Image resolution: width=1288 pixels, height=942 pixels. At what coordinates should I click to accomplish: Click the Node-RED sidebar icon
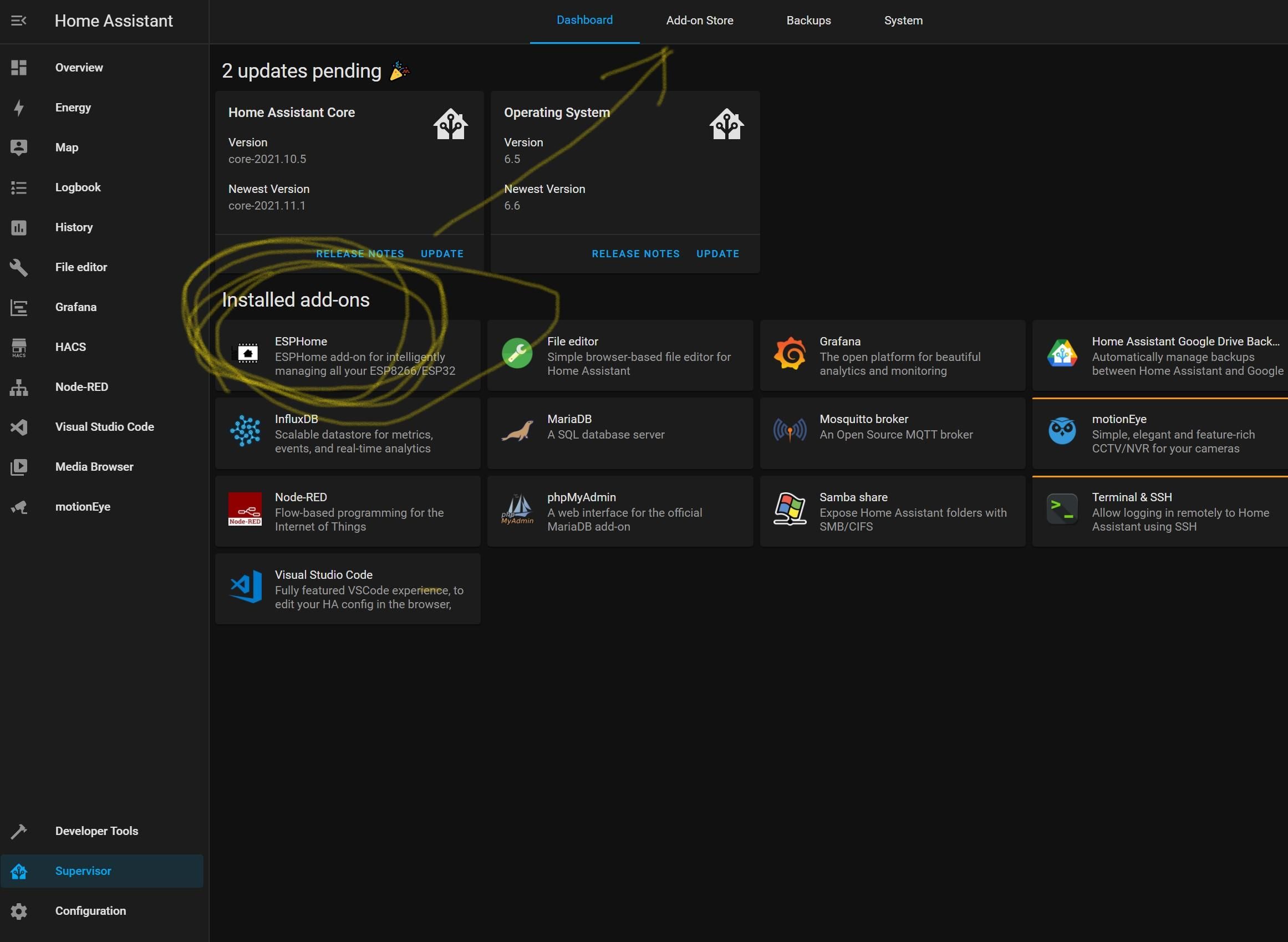pyautogui.click(x=19, y=387)
